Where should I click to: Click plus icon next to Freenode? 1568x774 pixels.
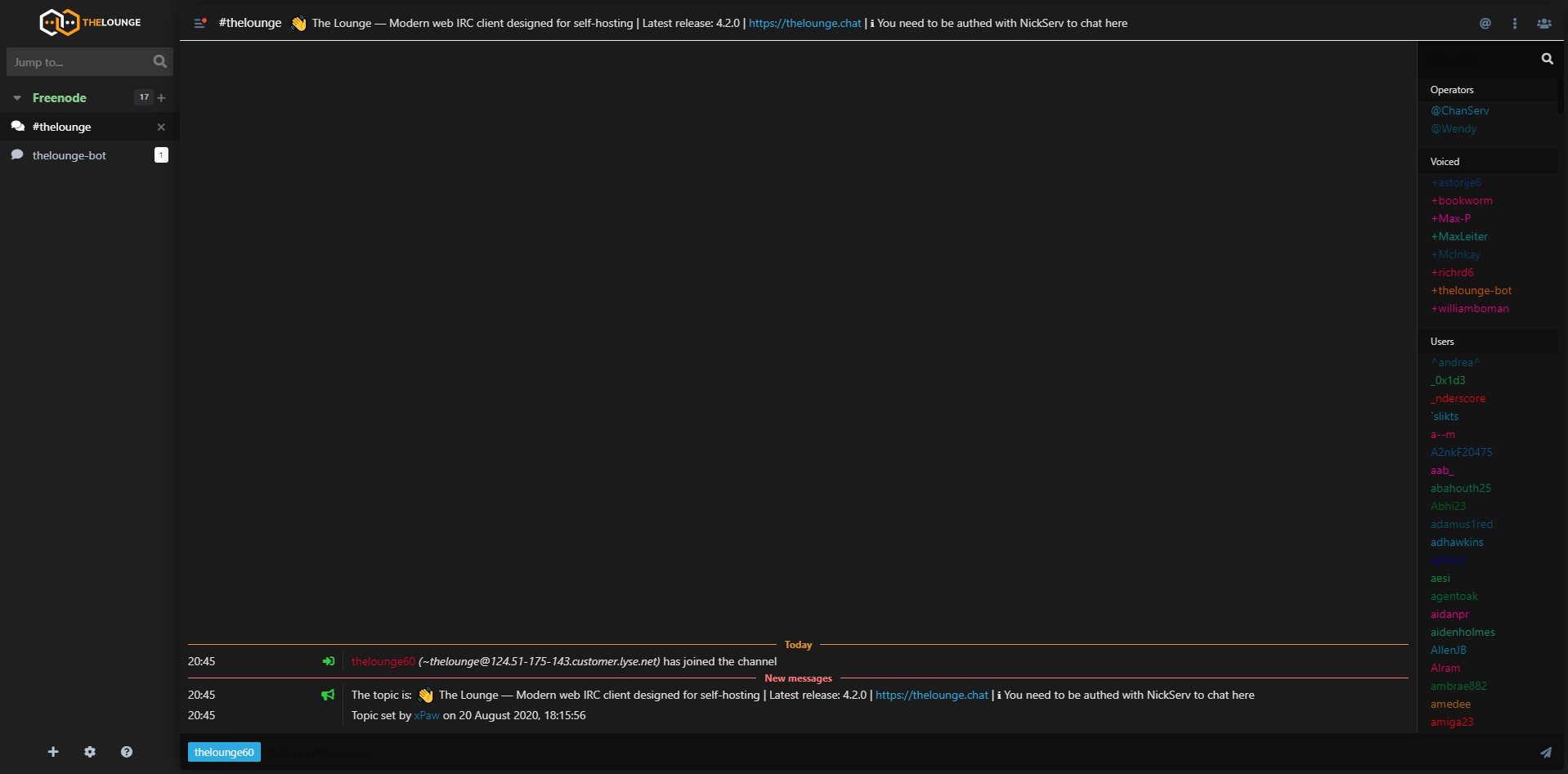162,98
